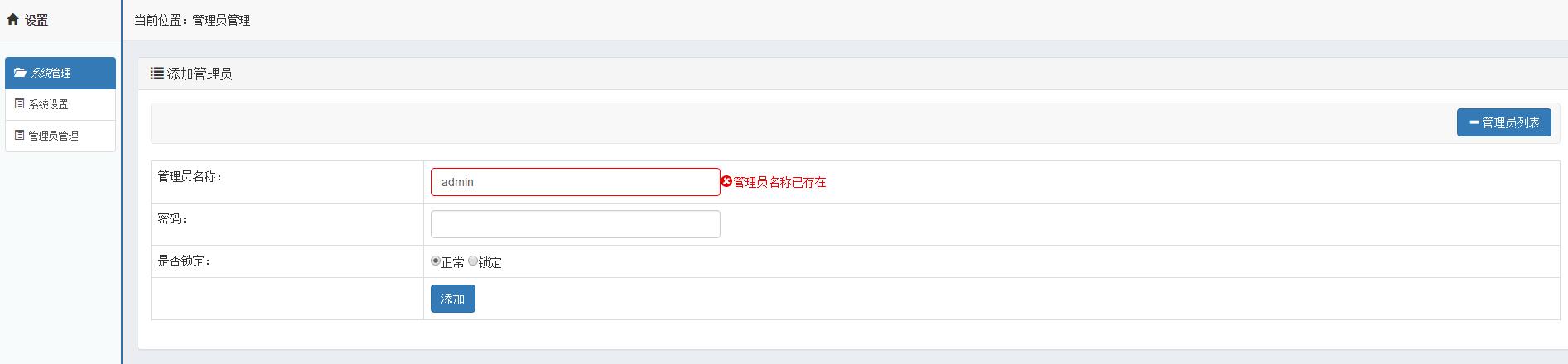Viewport: 1568px width, 364px height.
Task: Click 管理员管理 in the 当前位置 breadcrumb
Action: pyautogui.click(x=221, y=20)
